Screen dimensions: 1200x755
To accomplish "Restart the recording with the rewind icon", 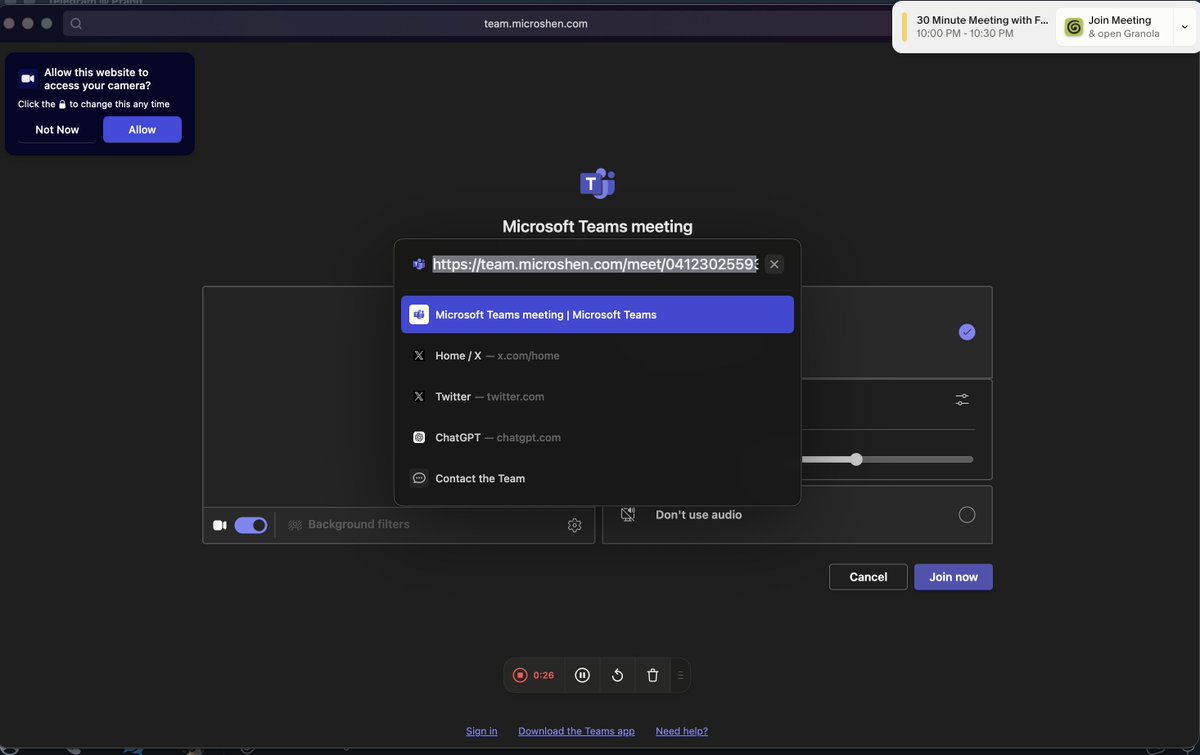I will (617, 675).
